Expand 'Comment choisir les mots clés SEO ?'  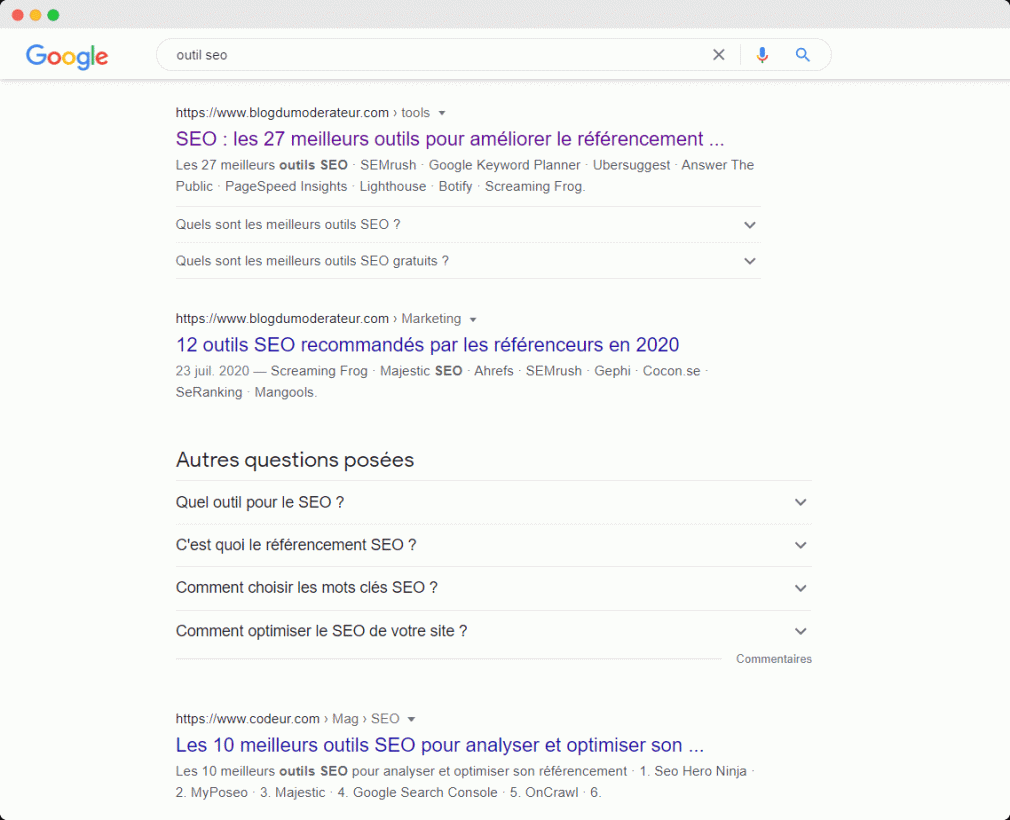tap(493, 588)
